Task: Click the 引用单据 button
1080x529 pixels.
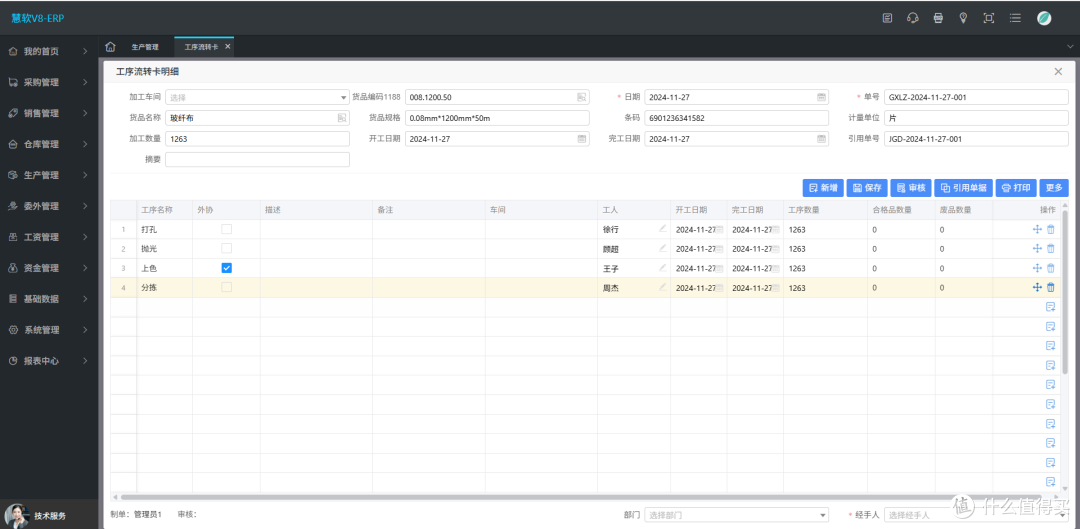Action: pos(963,187)
